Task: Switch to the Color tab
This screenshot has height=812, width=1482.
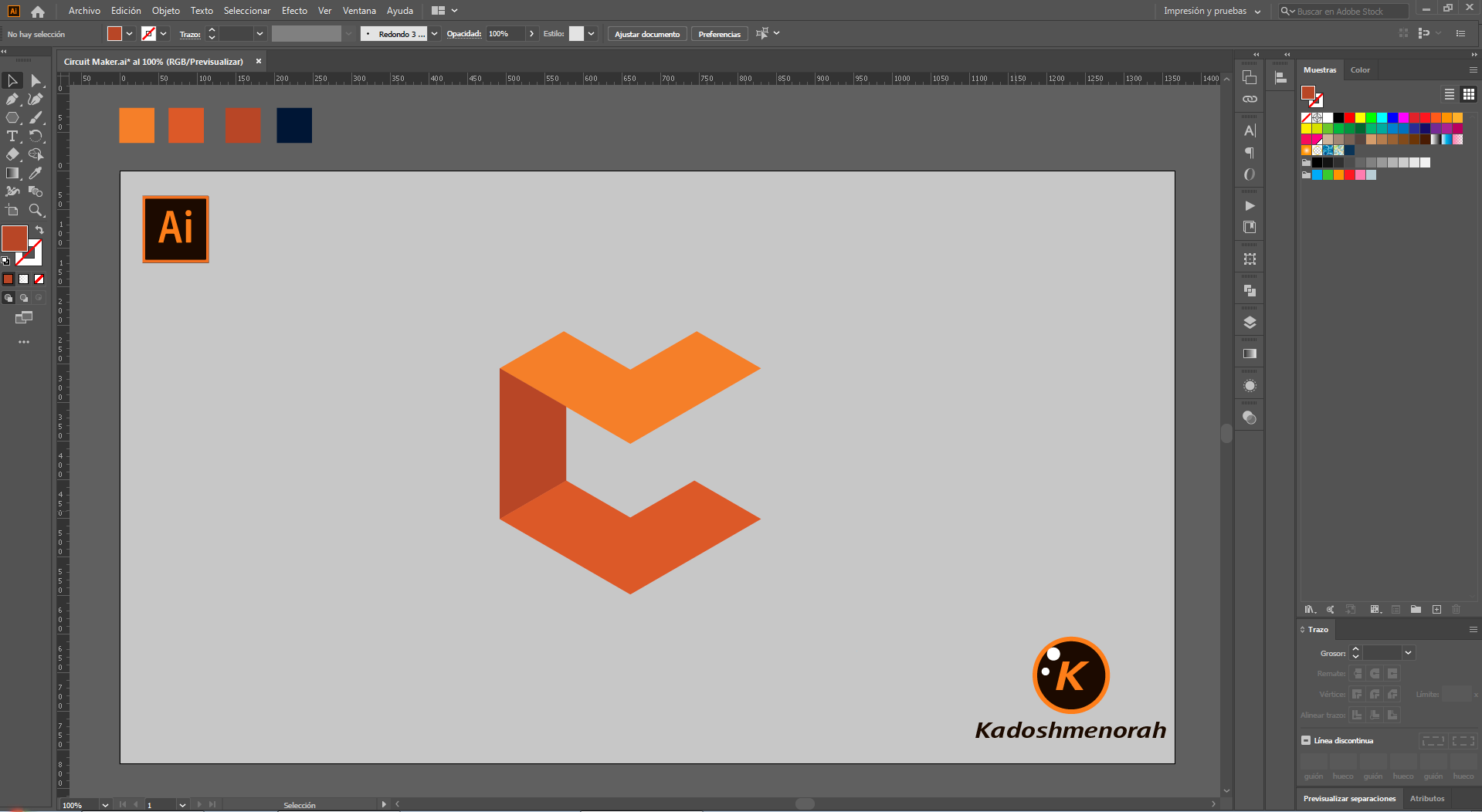Action: 1360,70
